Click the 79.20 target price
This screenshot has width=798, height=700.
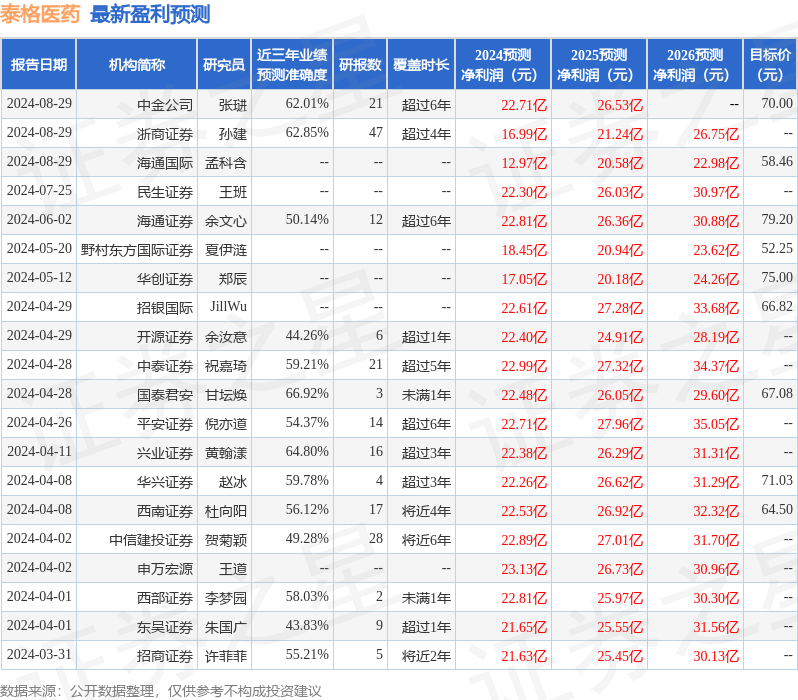coord(777,219)
